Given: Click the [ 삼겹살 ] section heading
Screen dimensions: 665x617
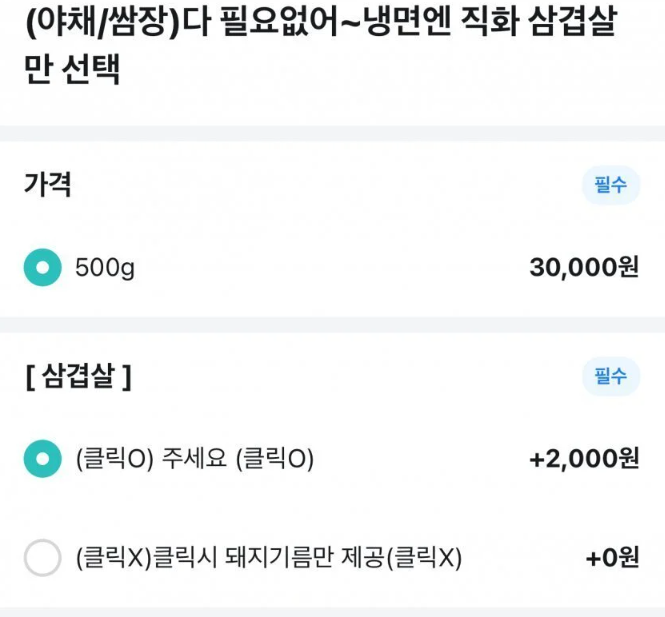Looking at the screenshot, I should [x=78, y=377].
